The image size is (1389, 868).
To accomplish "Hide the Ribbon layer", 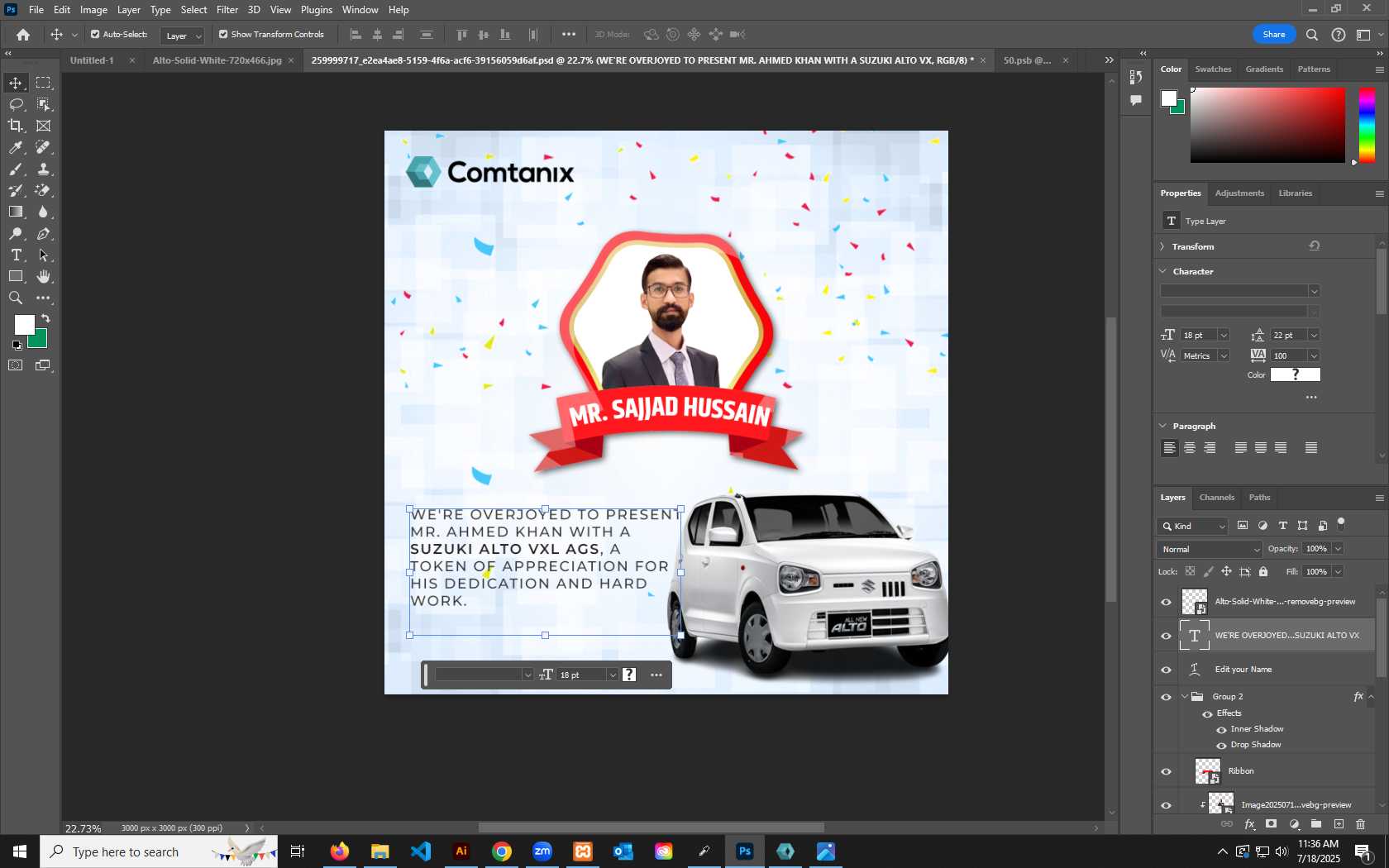I will pos(1167,771).
